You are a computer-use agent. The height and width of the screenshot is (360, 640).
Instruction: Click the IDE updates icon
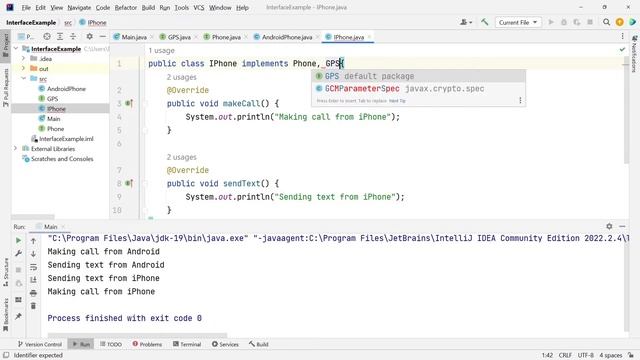[x=620, y=22]
